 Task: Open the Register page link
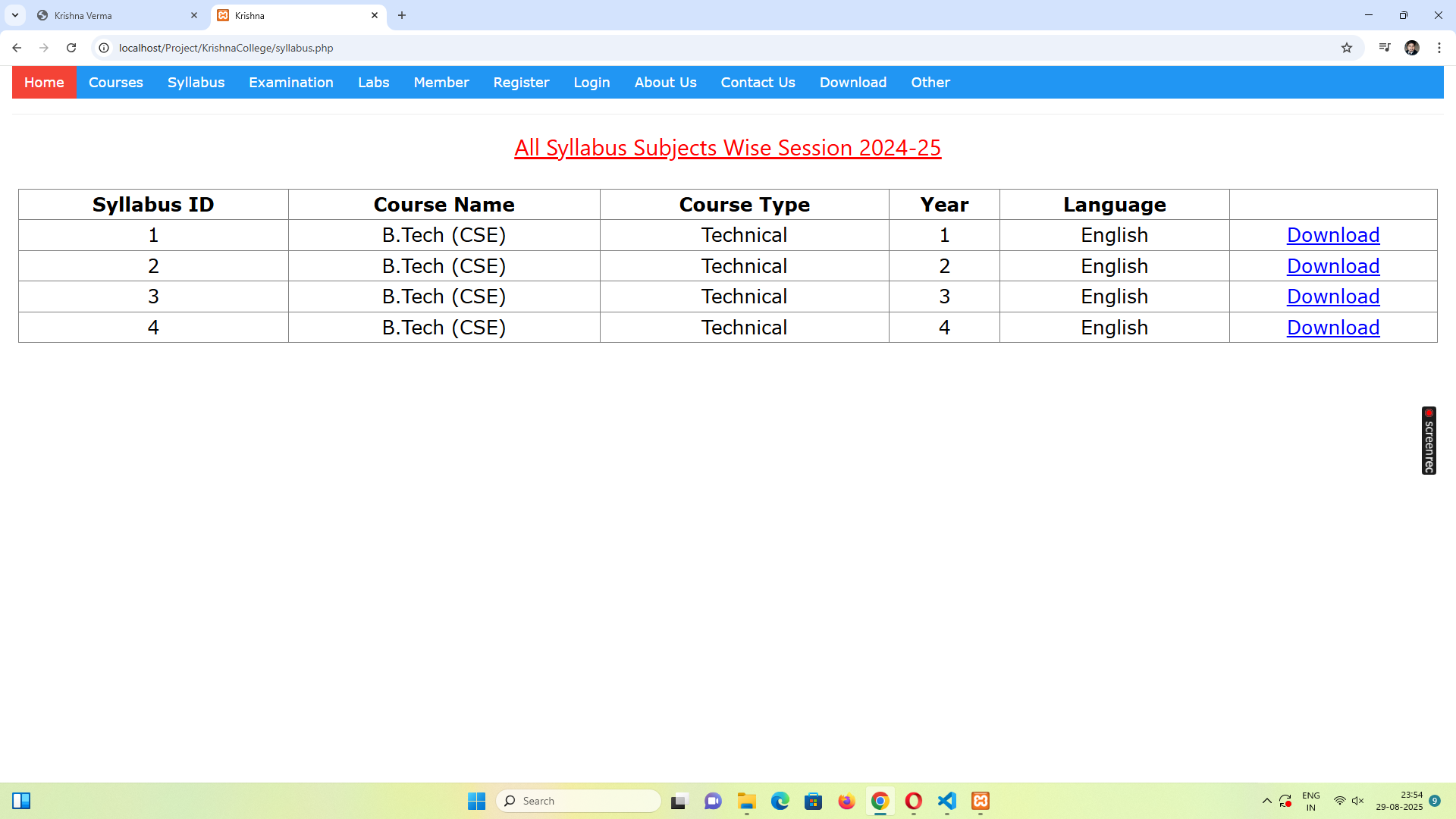521,82
